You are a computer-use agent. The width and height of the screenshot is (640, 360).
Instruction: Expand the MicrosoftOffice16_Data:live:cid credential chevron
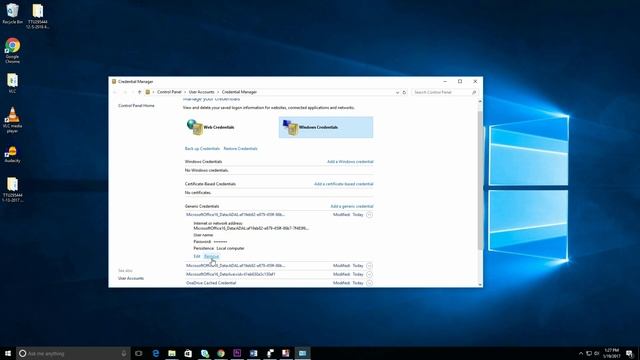click(369, 274)
